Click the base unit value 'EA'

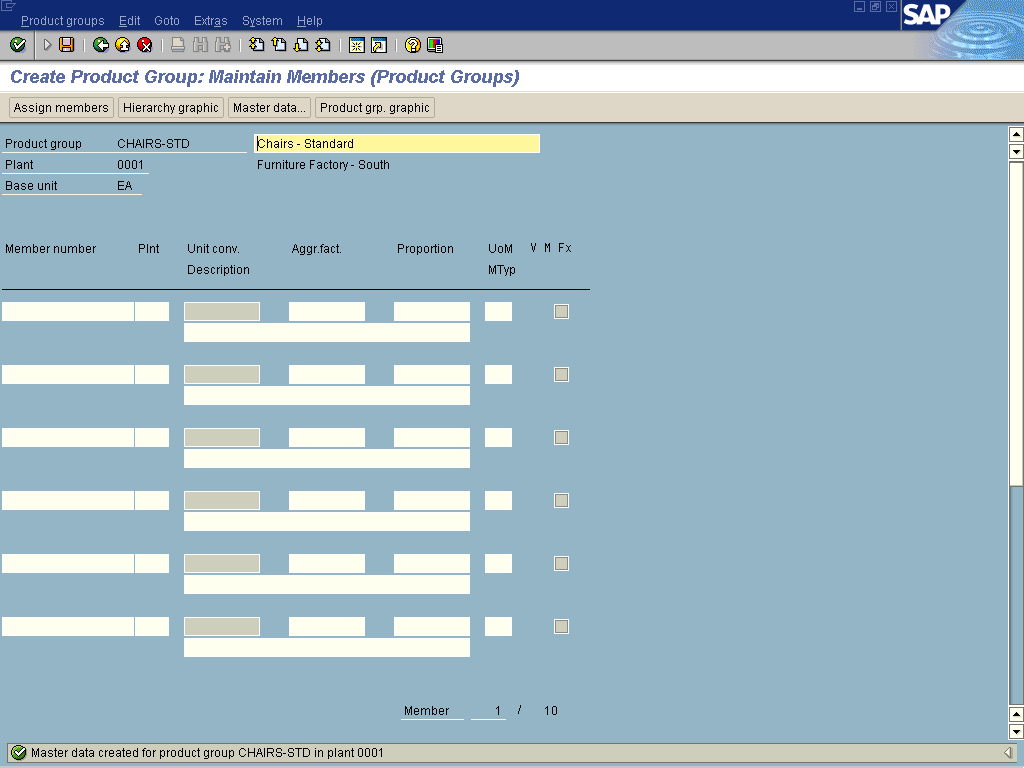(125, 185)
